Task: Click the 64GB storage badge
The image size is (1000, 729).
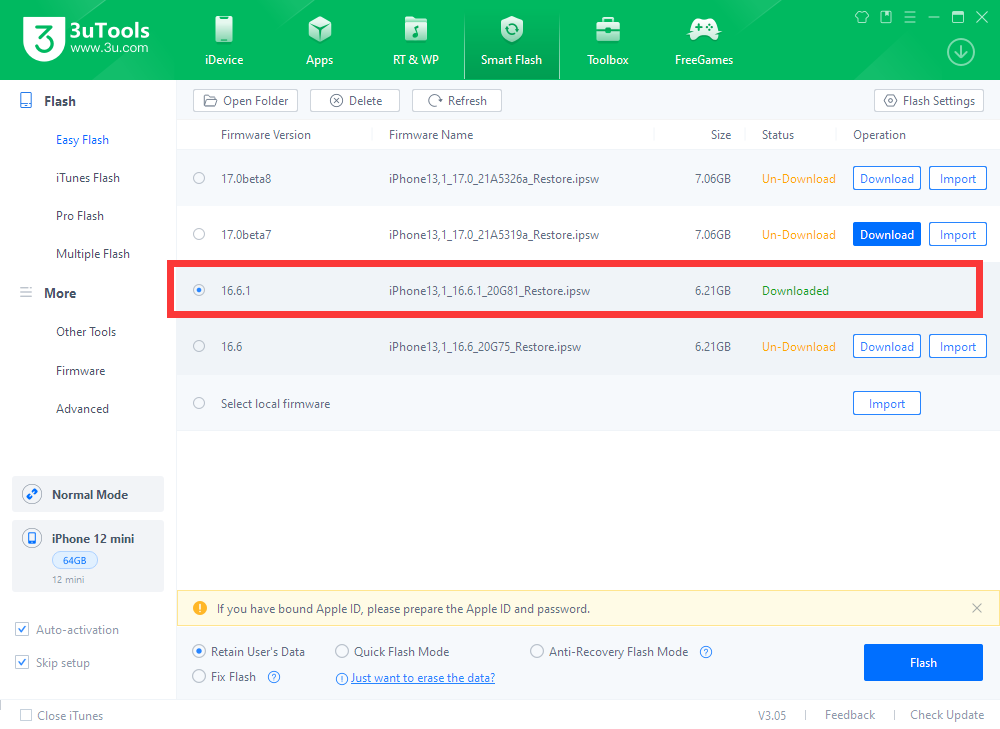Action: coord(75,560)
